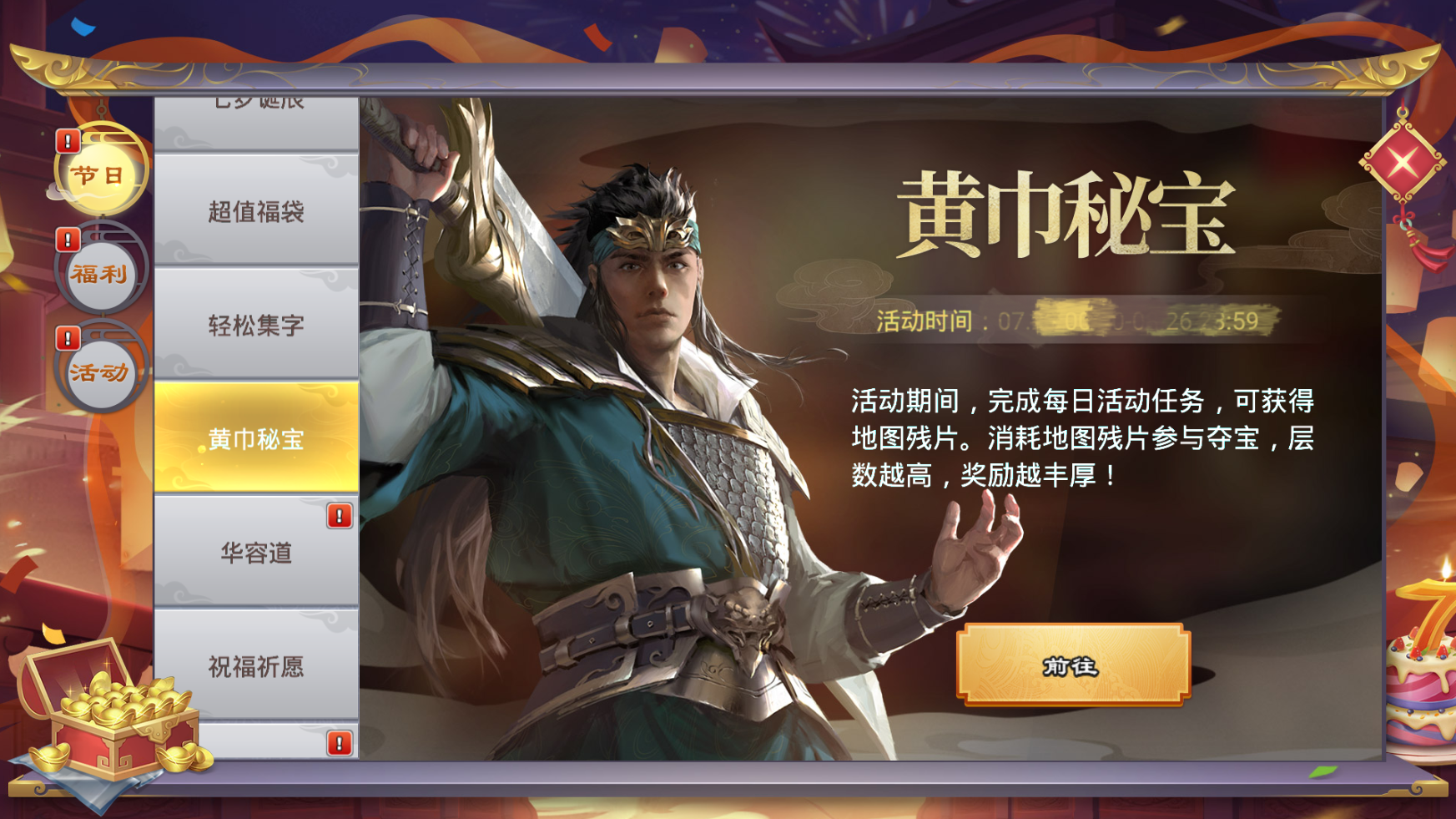Click the partially hidden bottom tab with alert
The image size is (1456, 819).
(256, 741)
